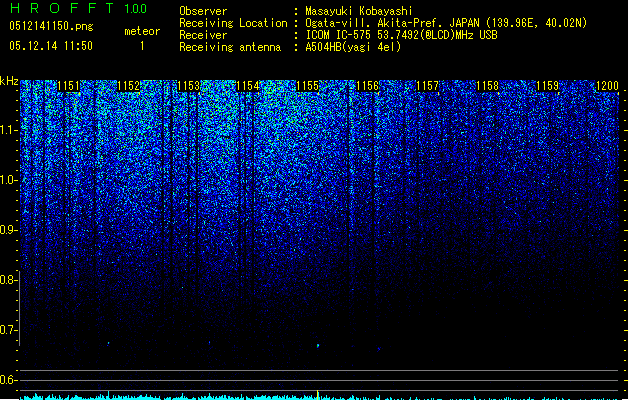Click the Observer label
Screen dimensions: 629x400
coord(203,11)
